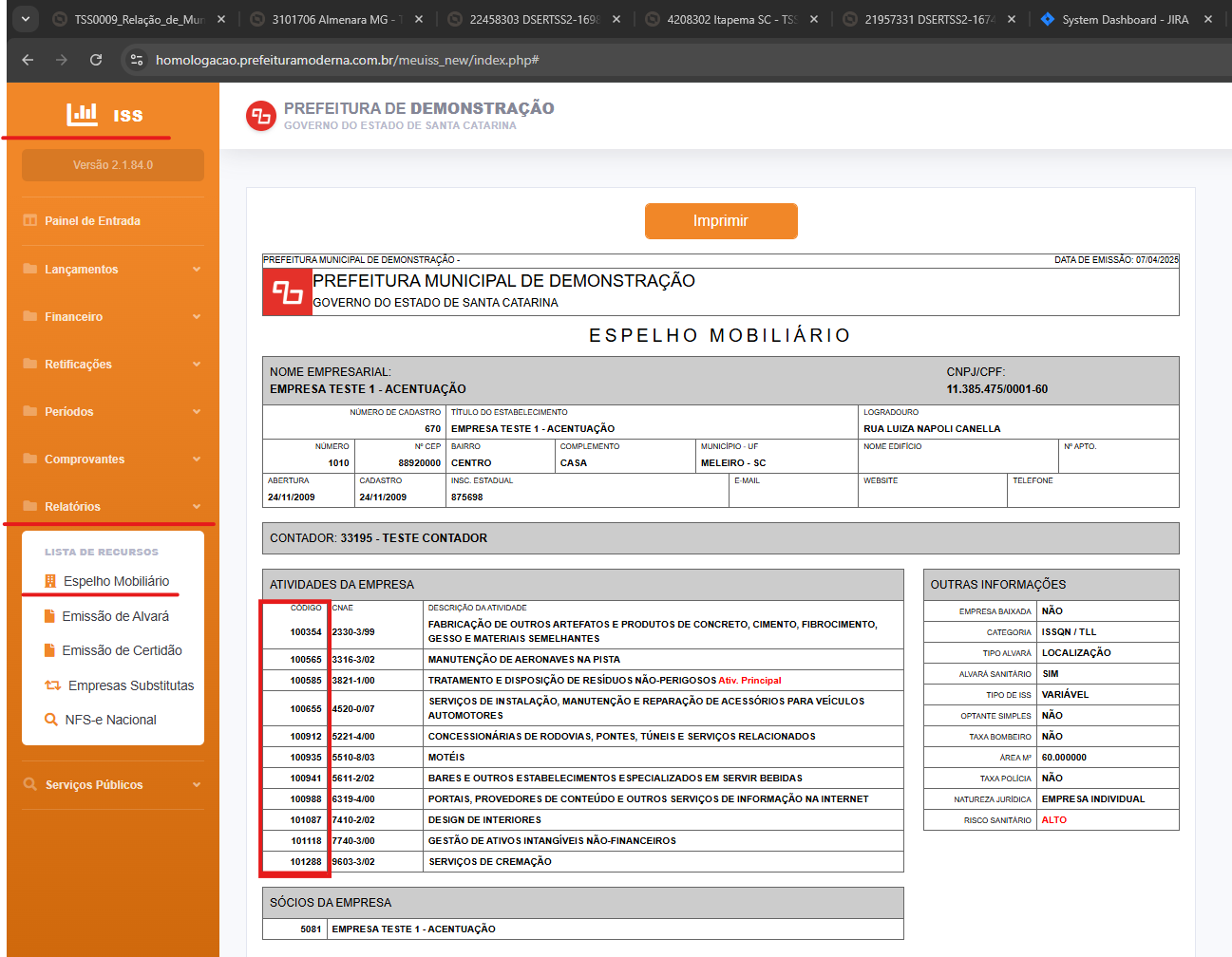Viewport: 1232px width, 957px height.
Task: Expand the Financeiro menu chevron
Action: 197,316
